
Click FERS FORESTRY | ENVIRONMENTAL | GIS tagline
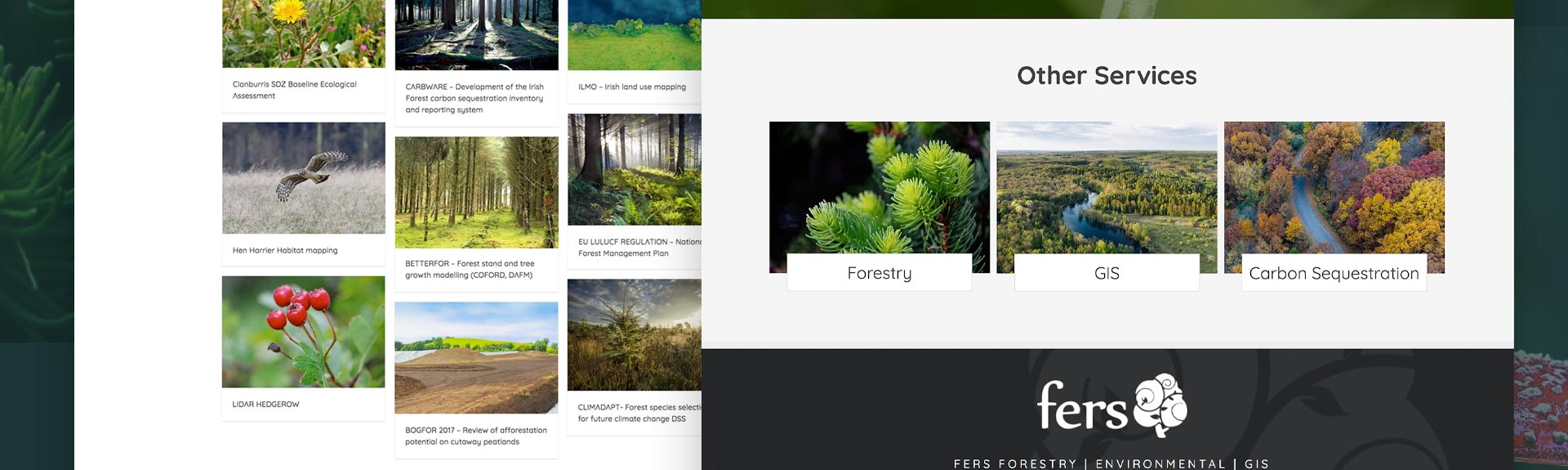coord(1111,463)
